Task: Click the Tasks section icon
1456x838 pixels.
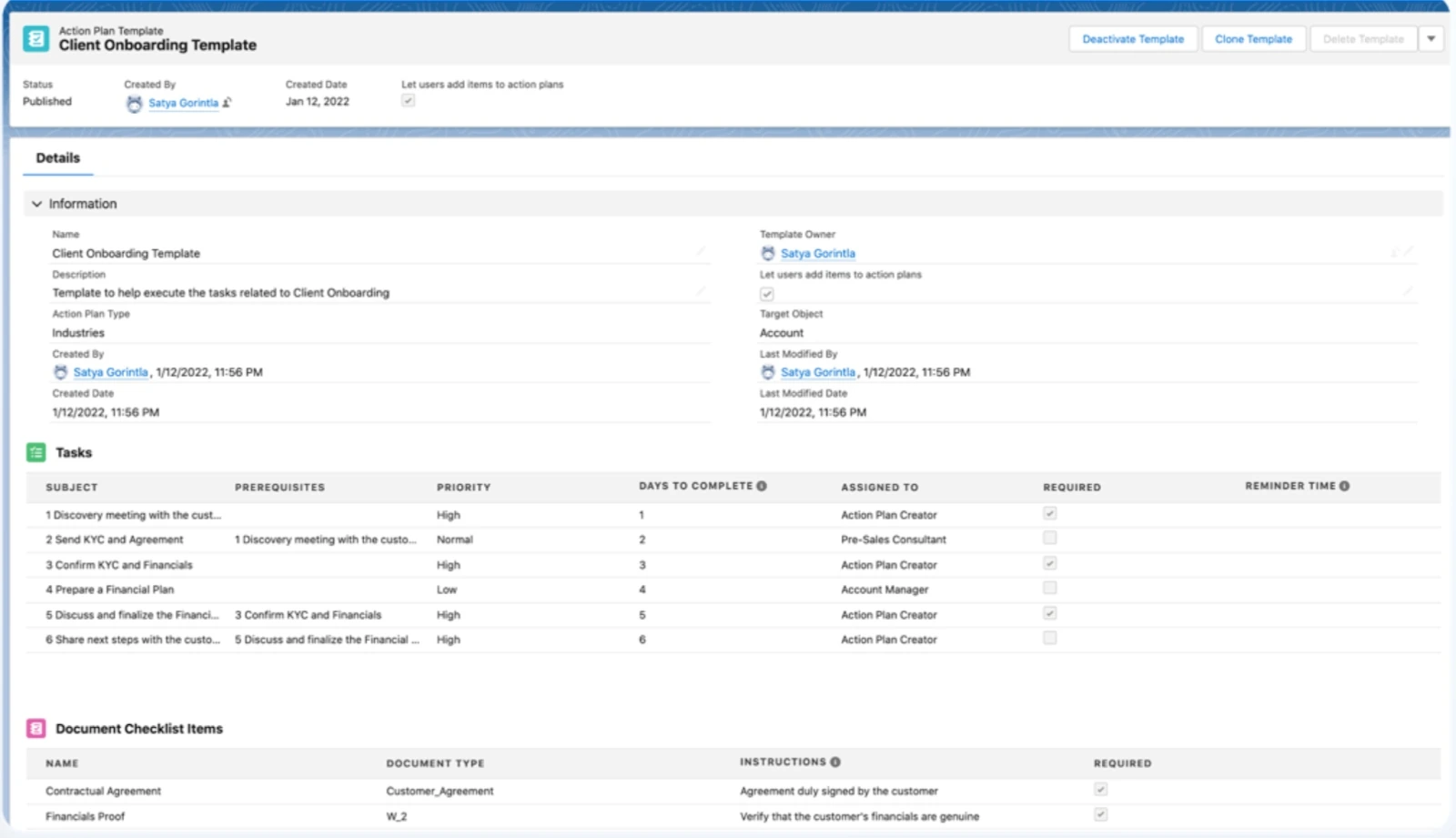Action: pos(36,452)
